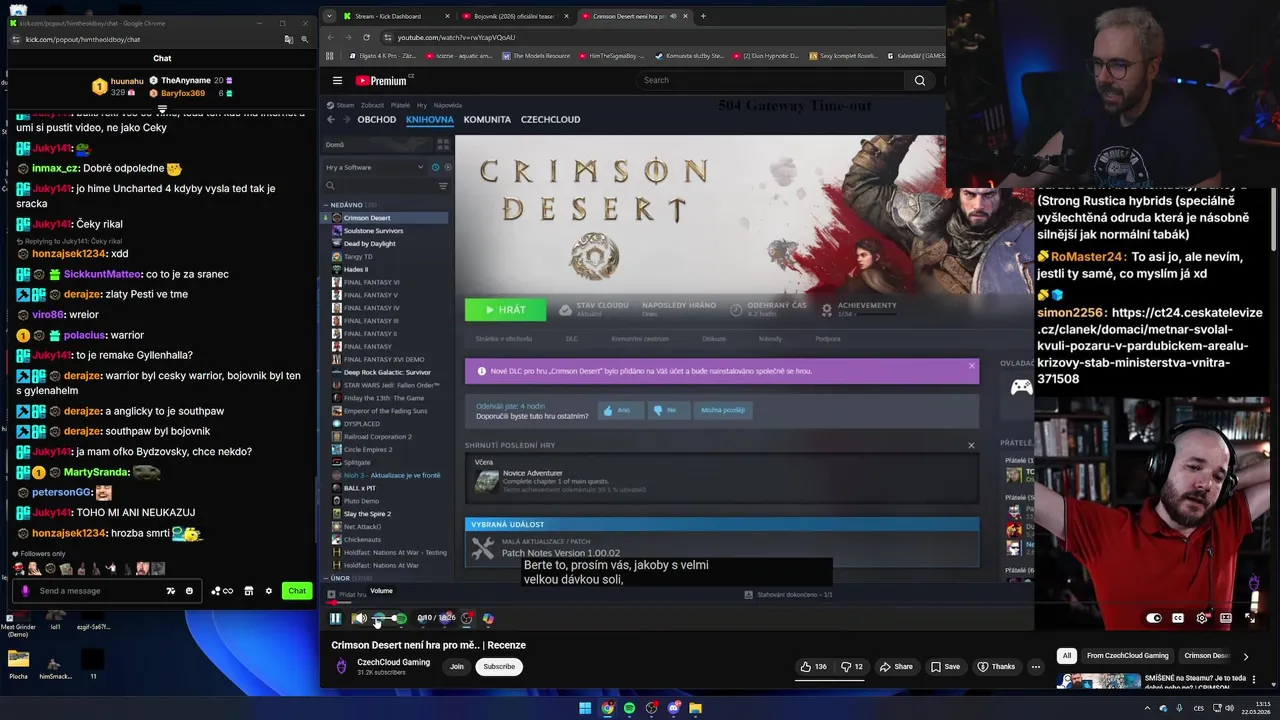Click the green HRÁT button in the video

coord(505,310)
